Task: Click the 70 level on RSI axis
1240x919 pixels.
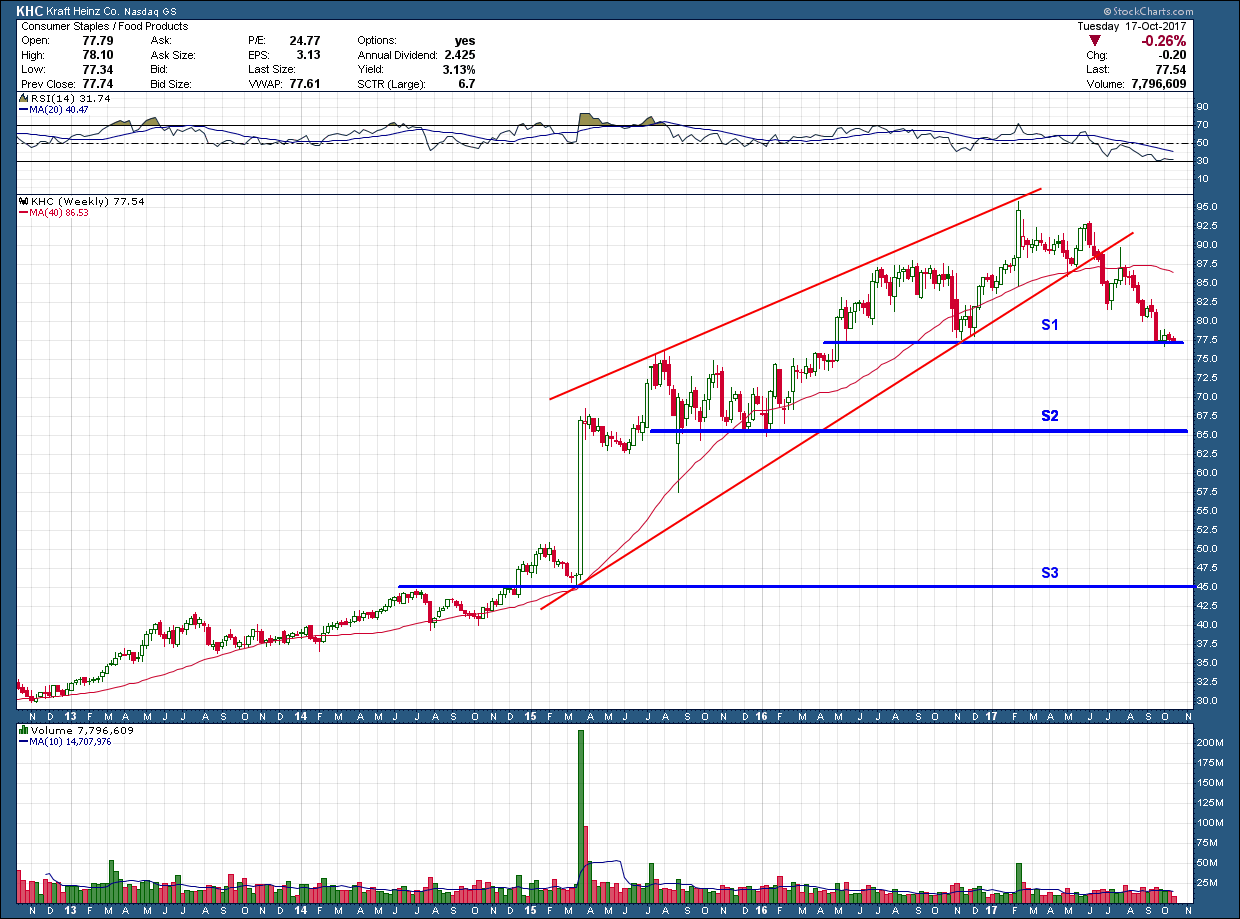Action: tap(1201, 125)
